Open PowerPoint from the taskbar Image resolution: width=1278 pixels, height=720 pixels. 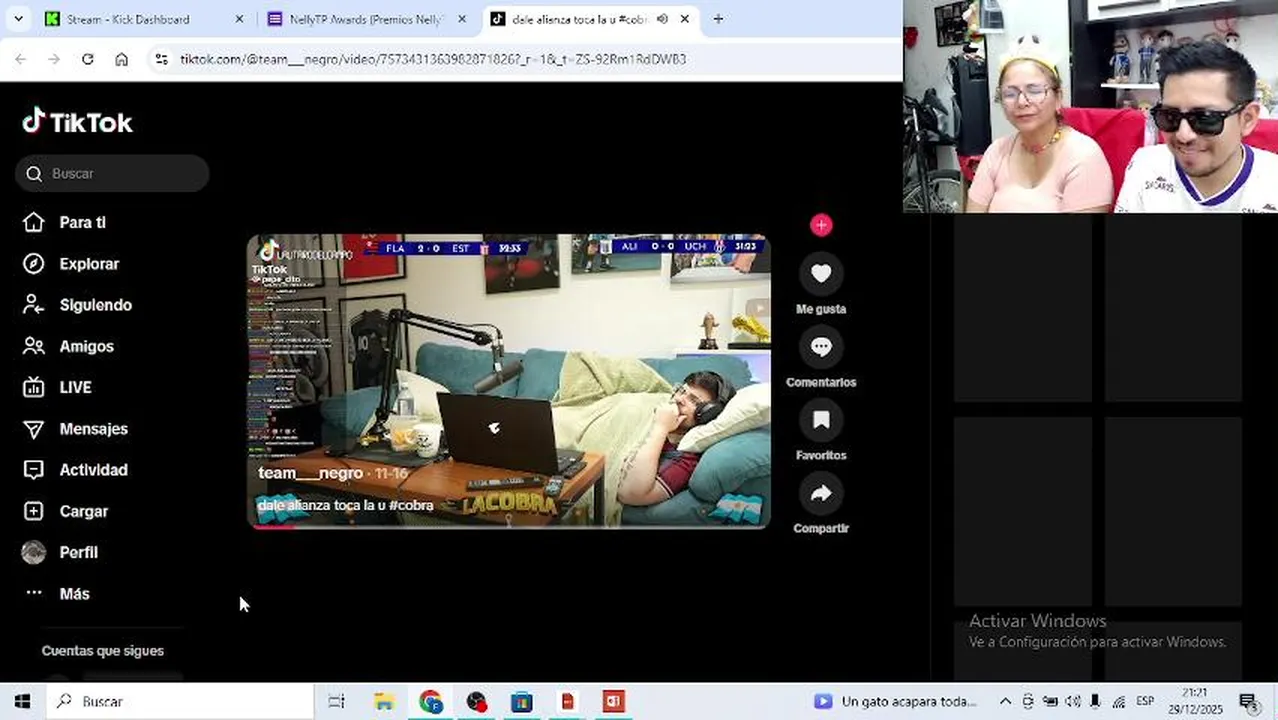[613, 701]
